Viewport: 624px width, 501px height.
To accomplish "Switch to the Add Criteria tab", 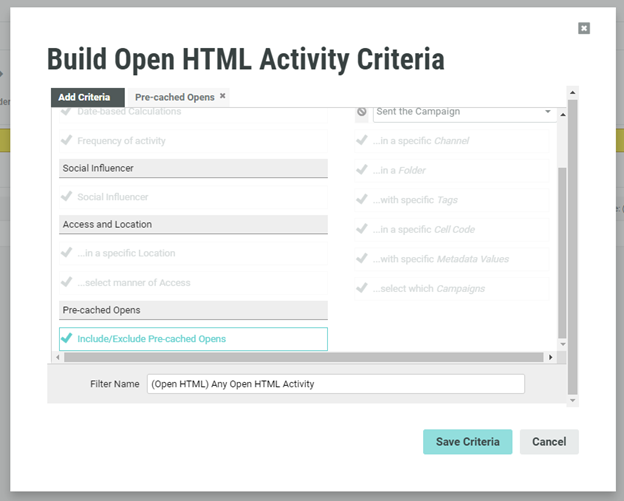I will 87,97.
